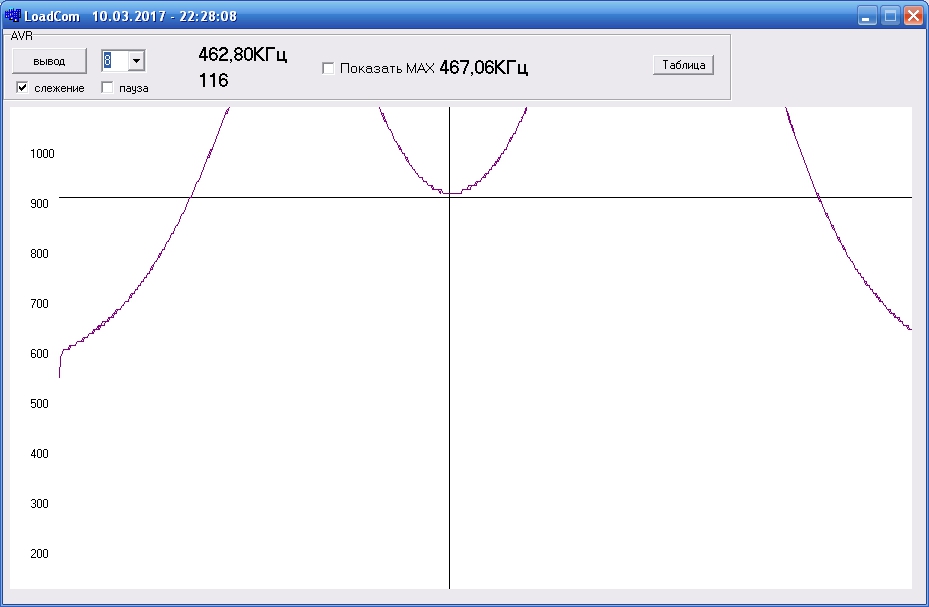Click the combo box field showing 8

tap(114, 61)
